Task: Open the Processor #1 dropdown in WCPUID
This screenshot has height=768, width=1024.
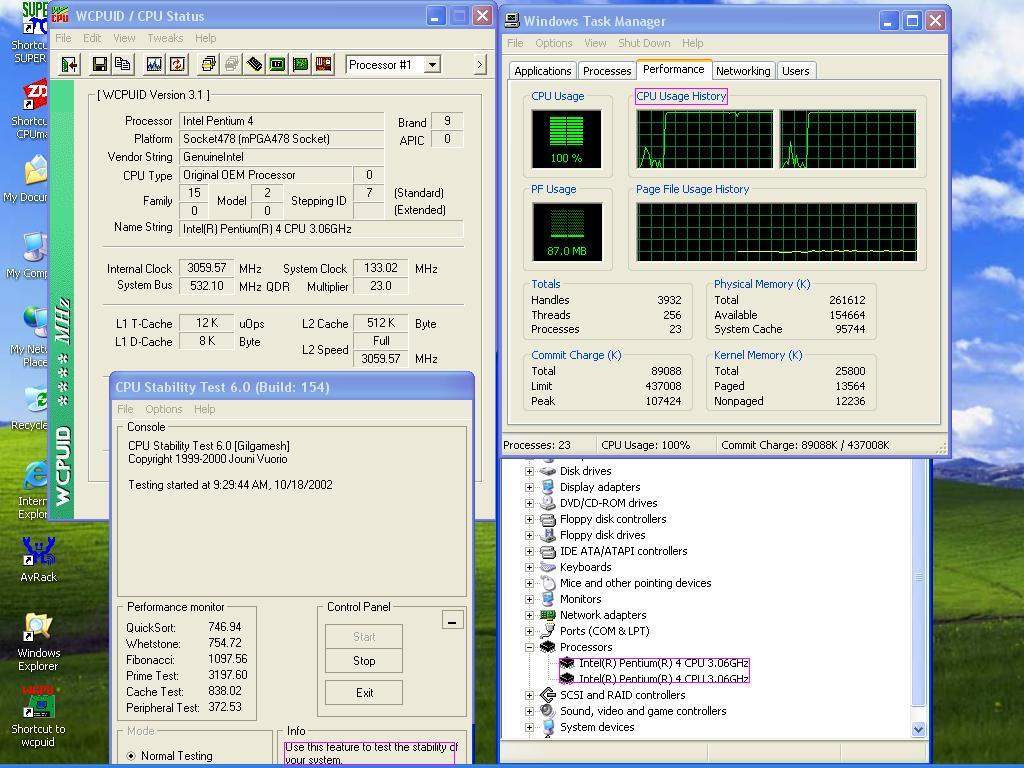Action: point(432,65)
